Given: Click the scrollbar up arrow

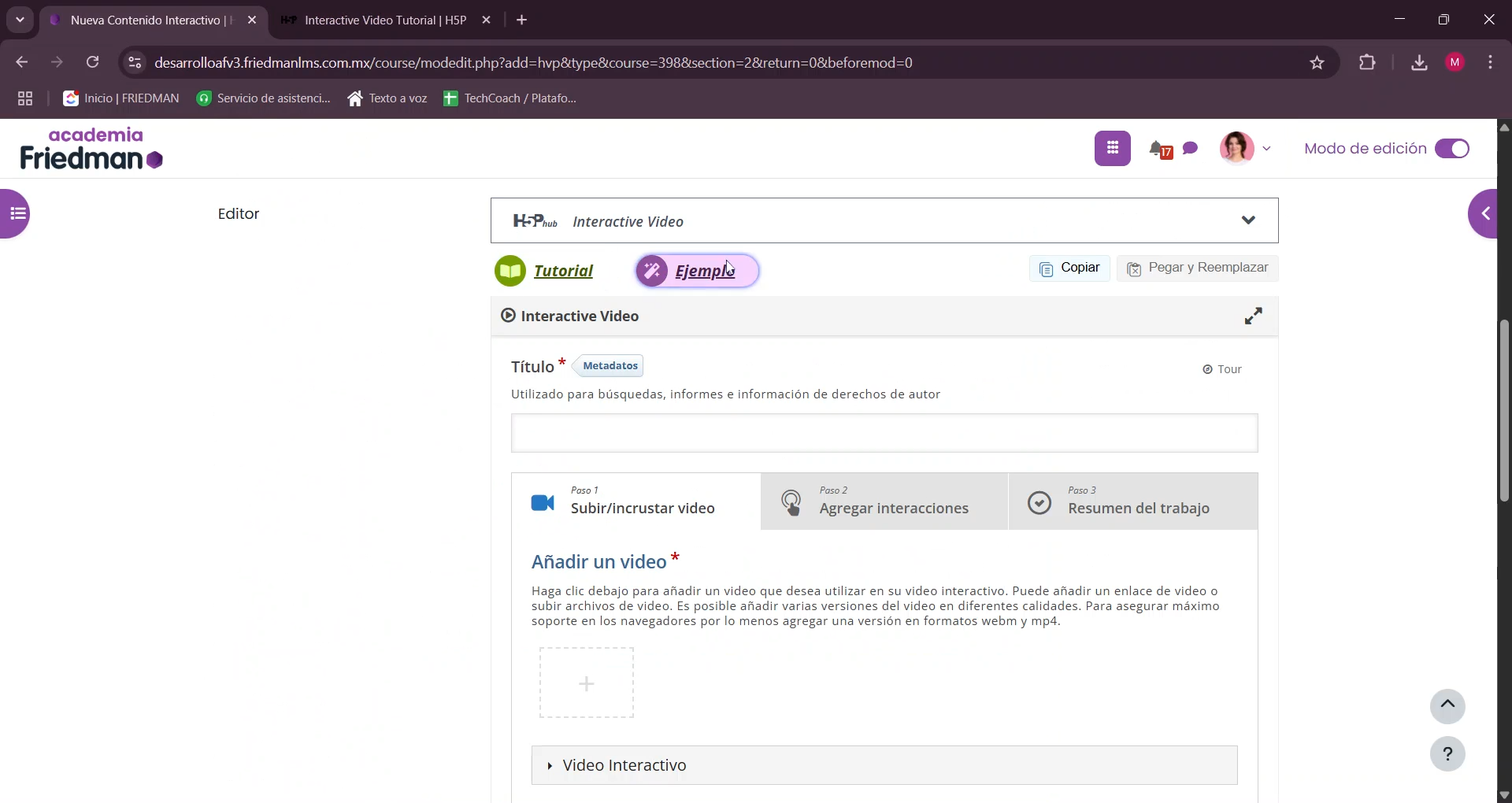Looking at the screenshot, I should pyautogui.click(x=1504, y=128).
